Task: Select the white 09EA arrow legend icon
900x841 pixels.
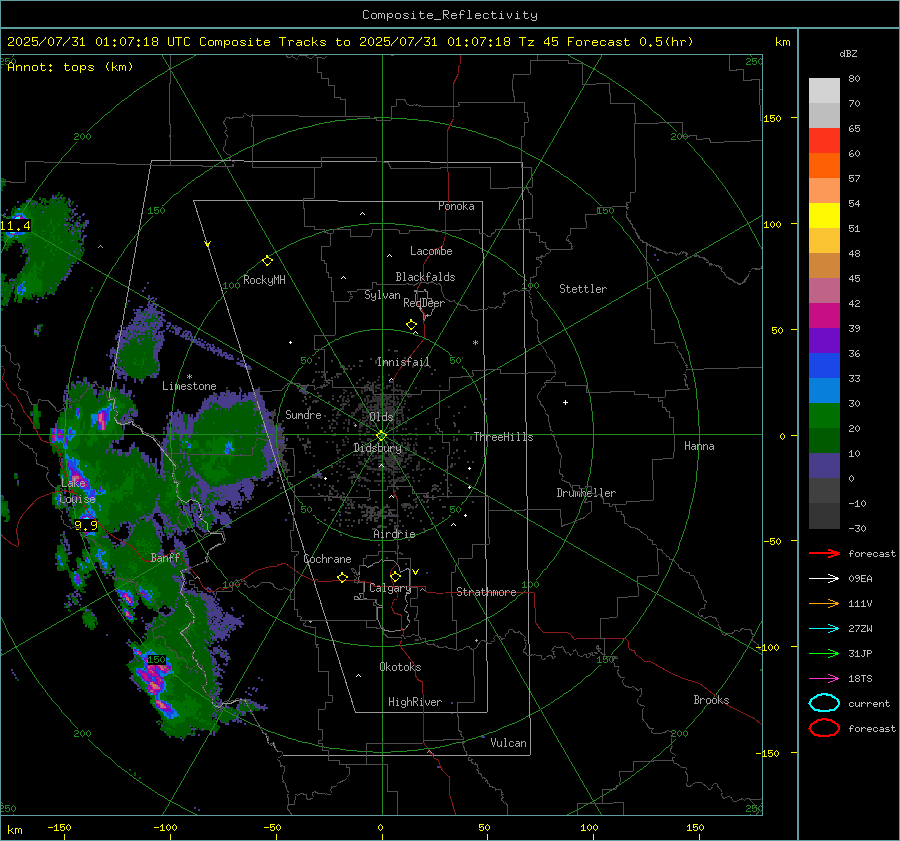Action: pos(824,579)
